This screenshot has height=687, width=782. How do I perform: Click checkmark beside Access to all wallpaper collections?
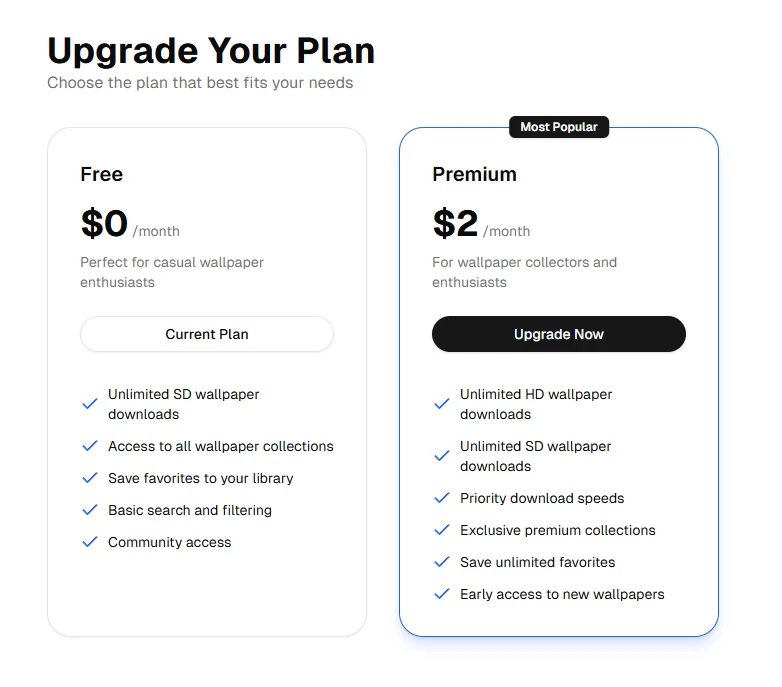[89, 446]
